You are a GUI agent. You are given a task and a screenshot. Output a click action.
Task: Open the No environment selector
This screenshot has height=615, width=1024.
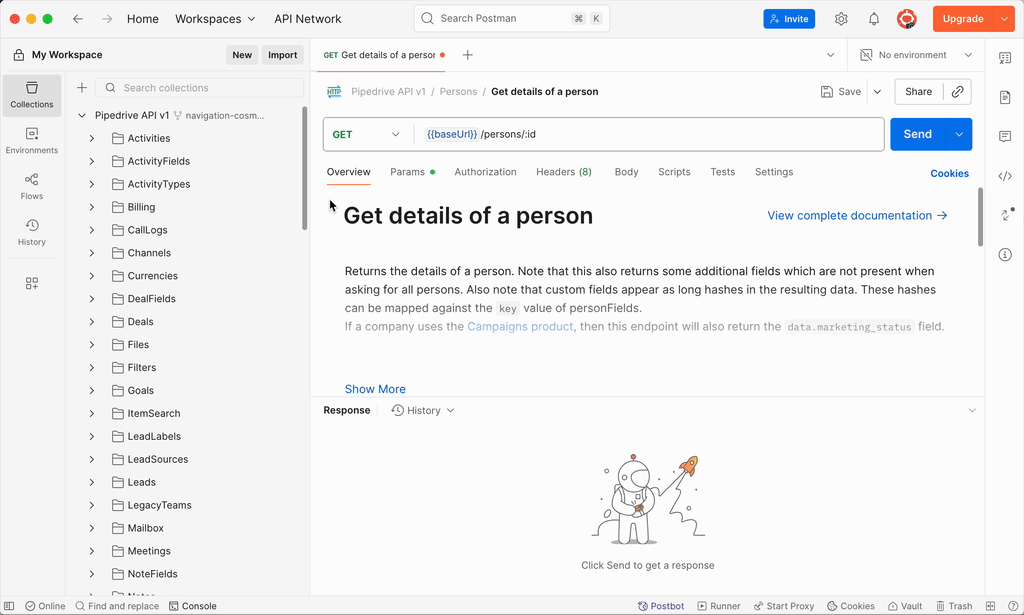point(916,55)
